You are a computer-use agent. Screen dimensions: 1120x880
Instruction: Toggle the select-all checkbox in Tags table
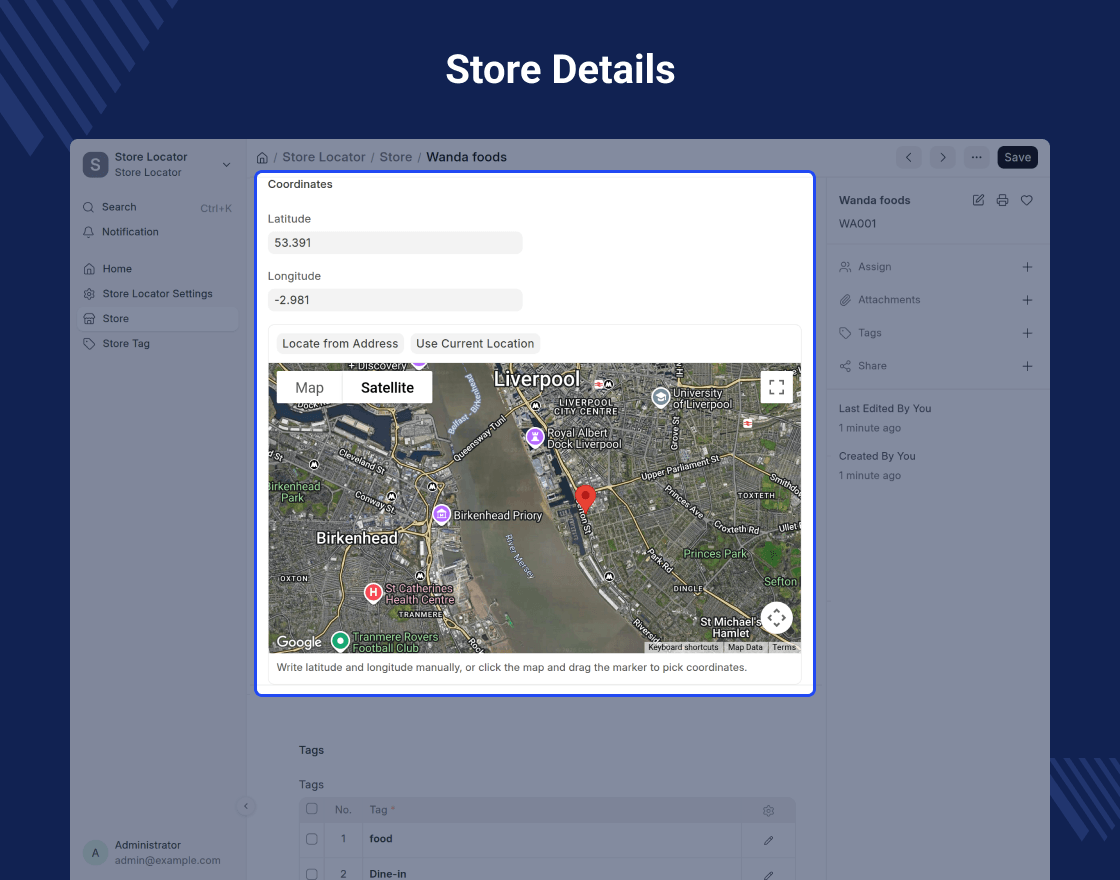(311, 809)
